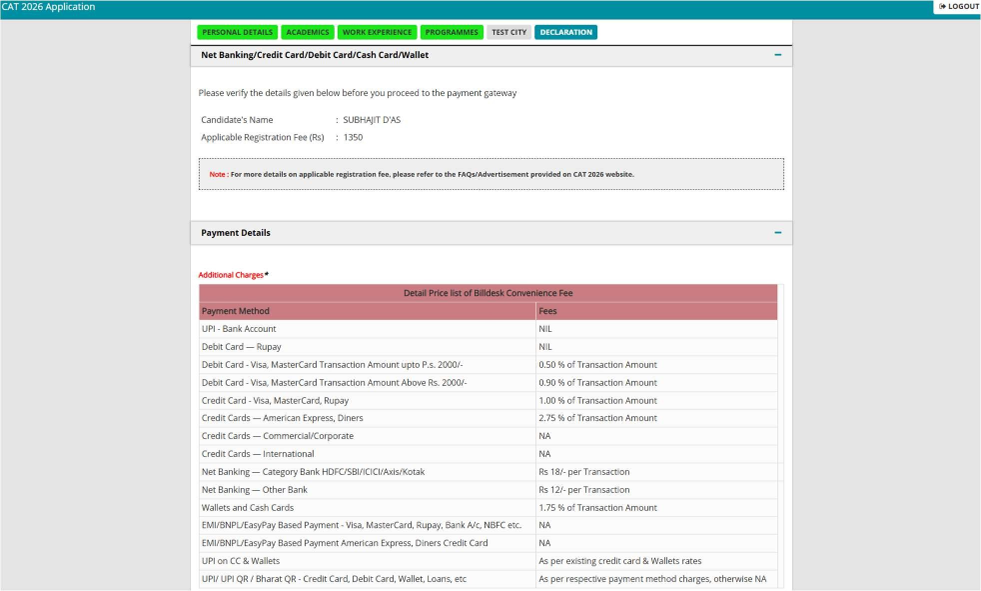
Task: Open the Personal Details tab
Action: click(237, 32)
